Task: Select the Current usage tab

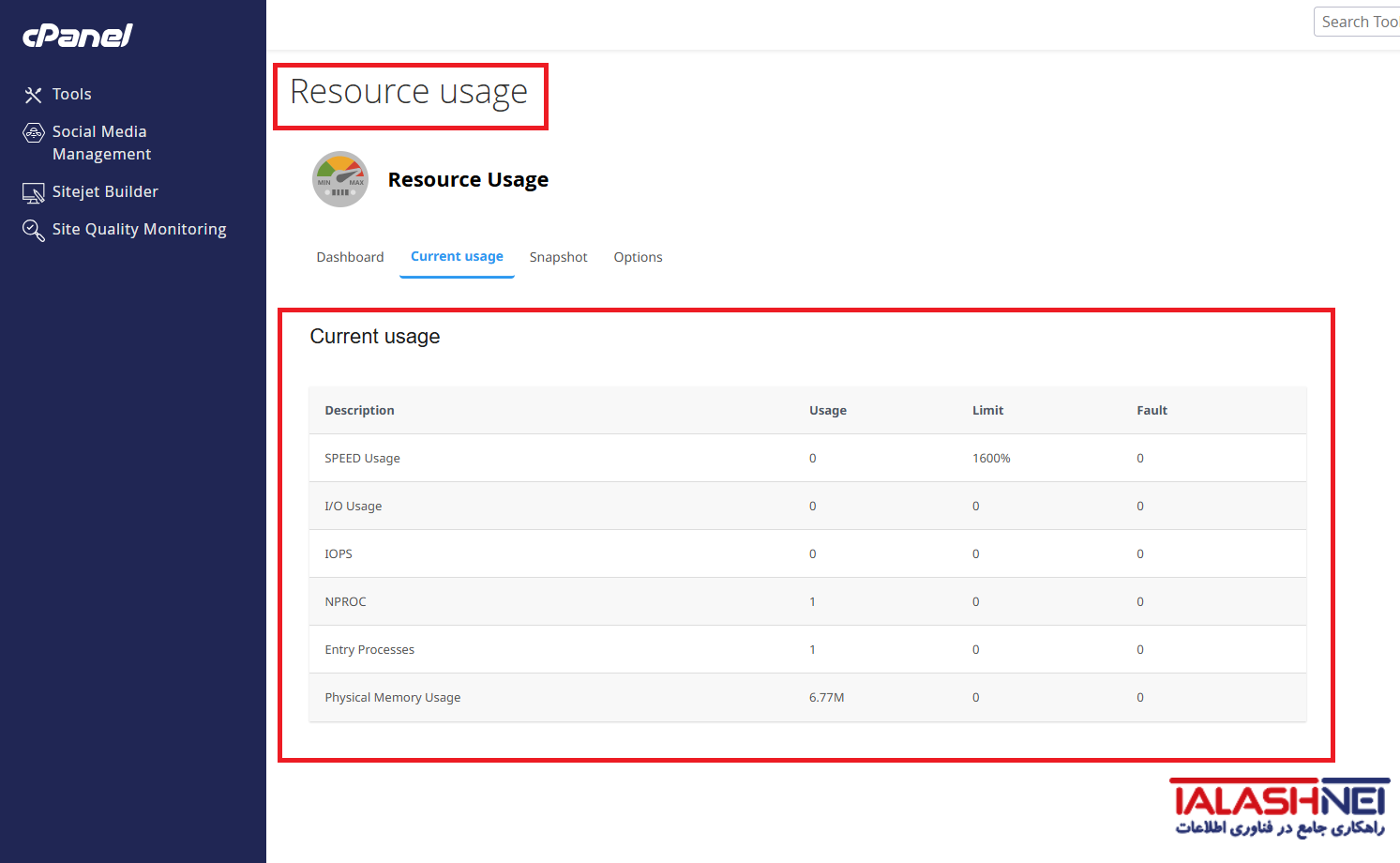Action: [x=457, y=256]
